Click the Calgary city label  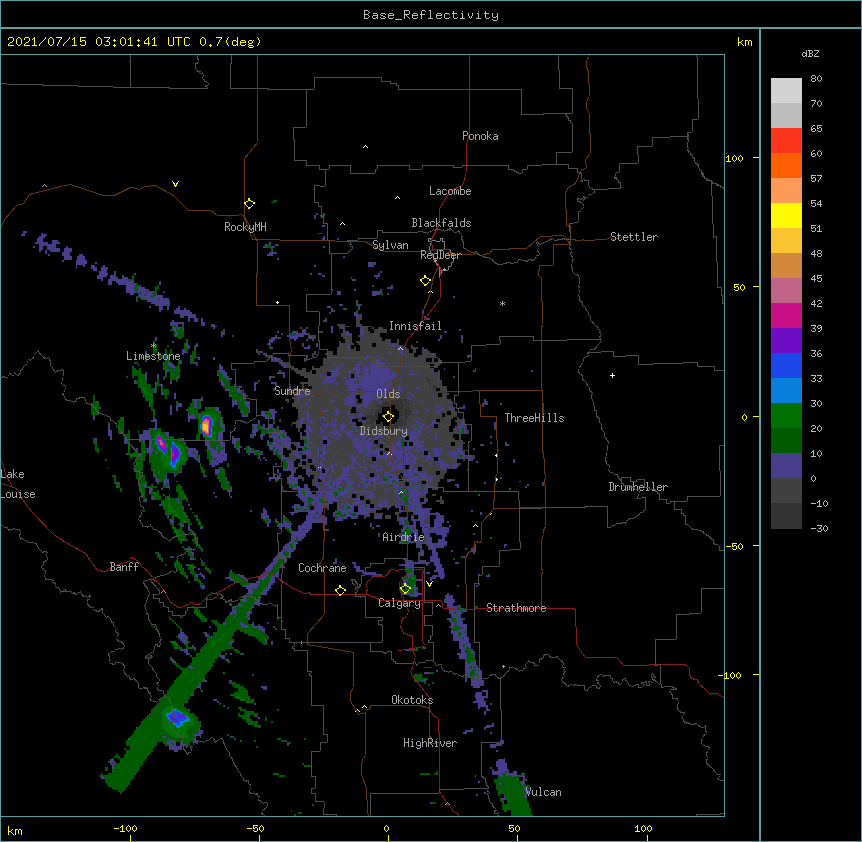[x=399, y=603]
